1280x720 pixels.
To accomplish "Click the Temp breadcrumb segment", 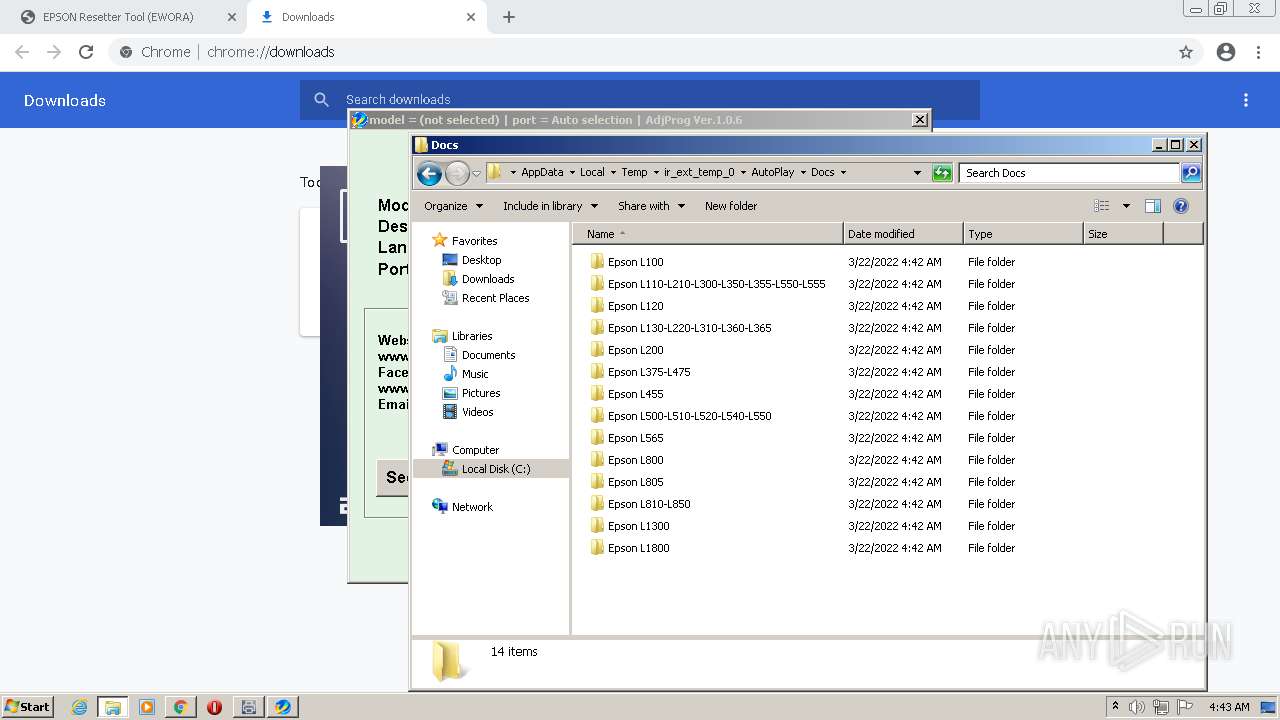I will pos(634,172).
